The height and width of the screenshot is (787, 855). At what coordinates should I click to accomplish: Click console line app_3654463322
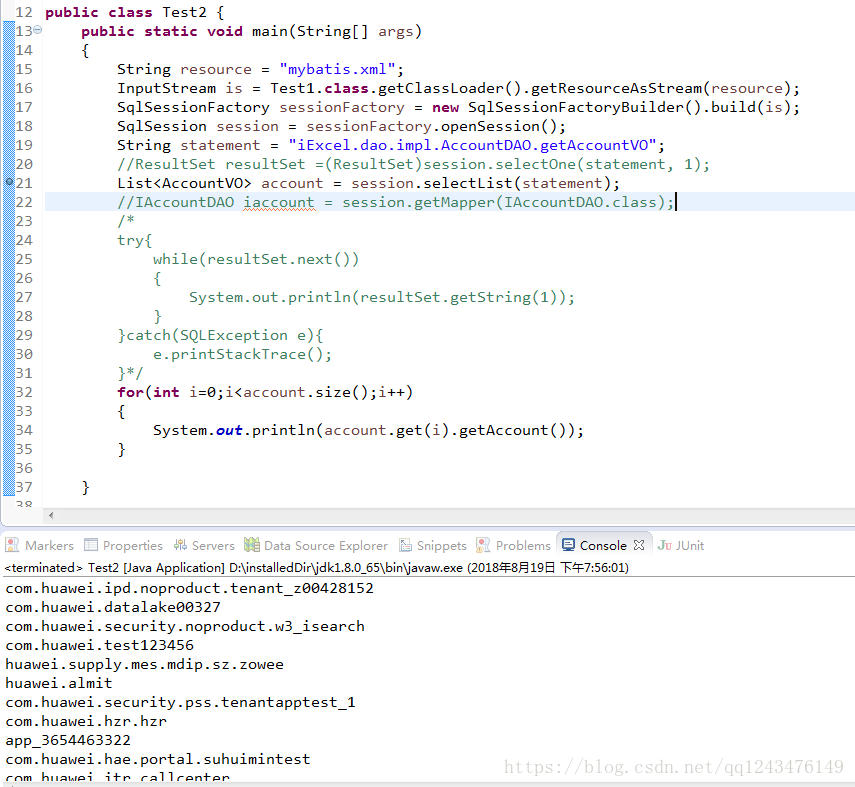pos(68,740)
